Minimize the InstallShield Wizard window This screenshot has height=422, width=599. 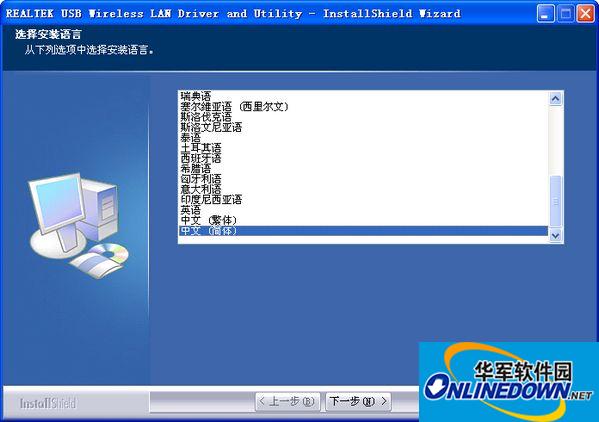point(546,14)
